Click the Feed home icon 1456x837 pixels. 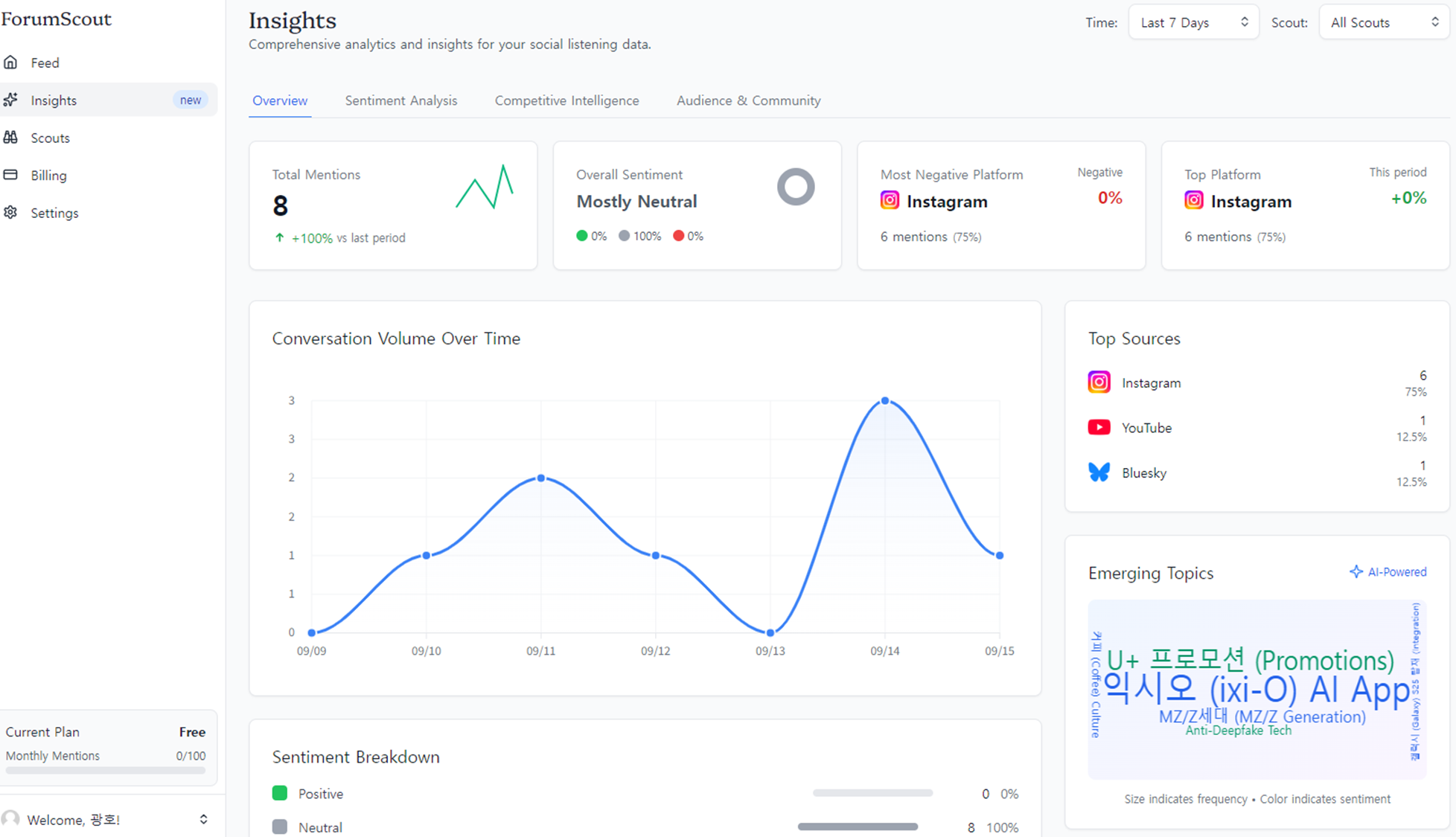coord(10,62)
